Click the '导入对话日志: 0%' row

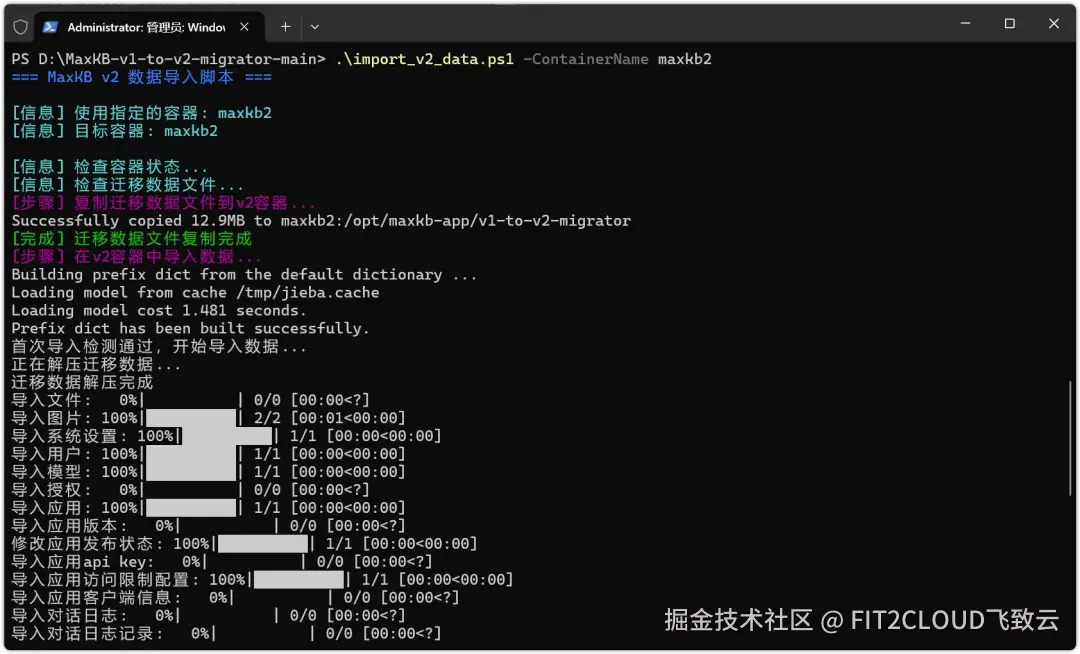click(x=209, y=614)
